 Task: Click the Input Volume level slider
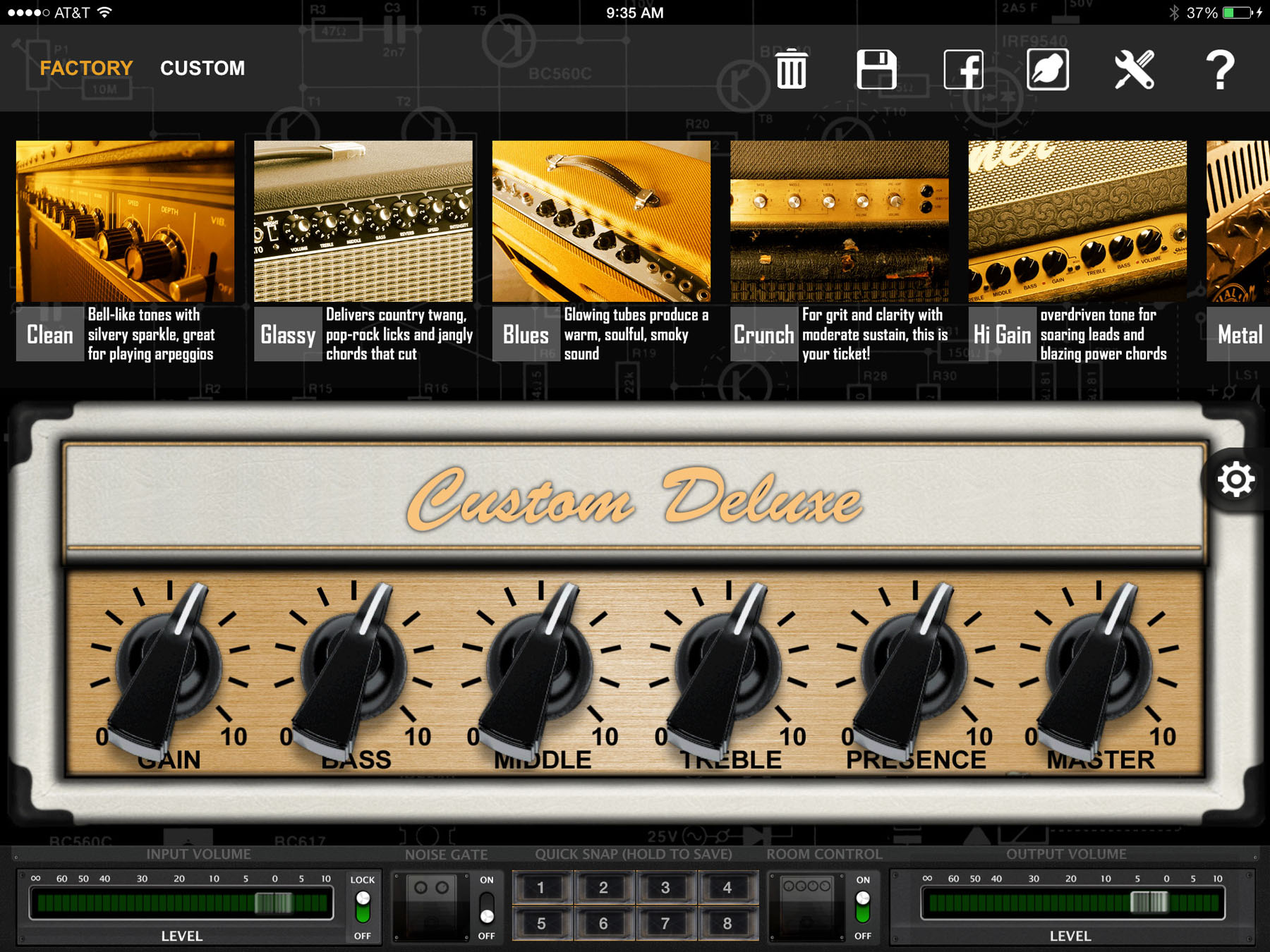point(181,903)
